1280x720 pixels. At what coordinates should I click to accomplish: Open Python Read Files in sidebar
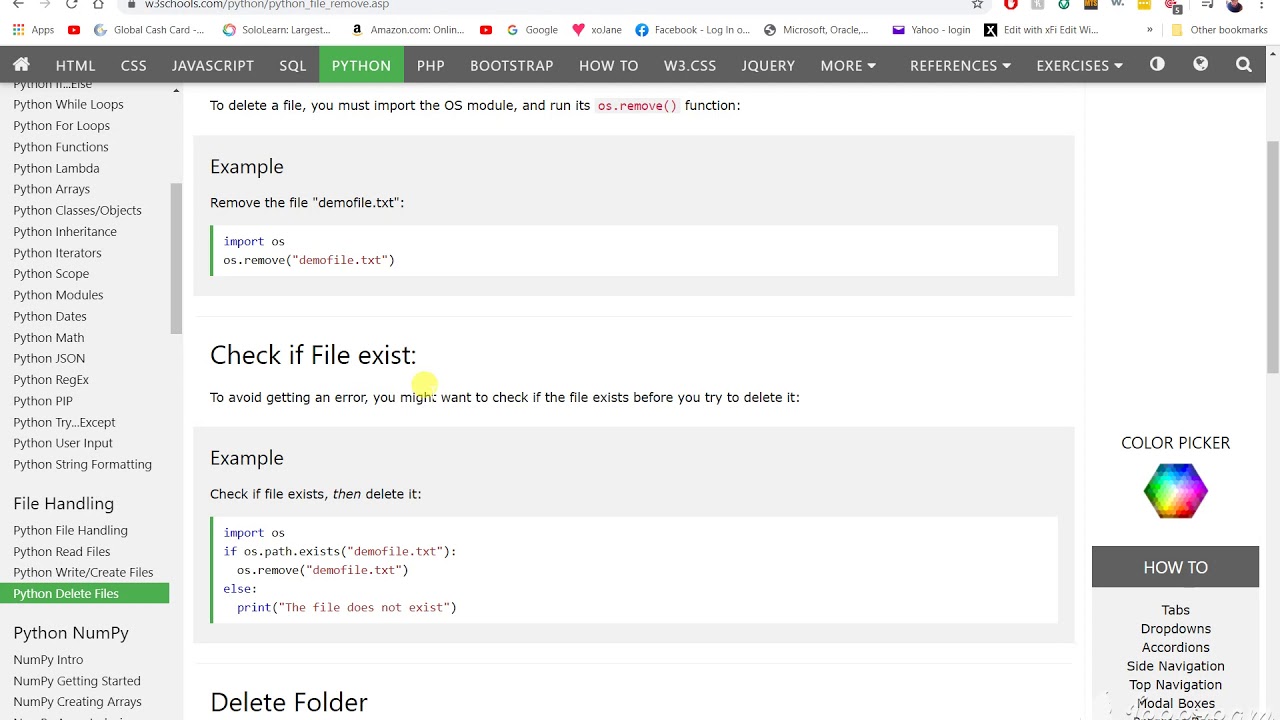[62, 551]
